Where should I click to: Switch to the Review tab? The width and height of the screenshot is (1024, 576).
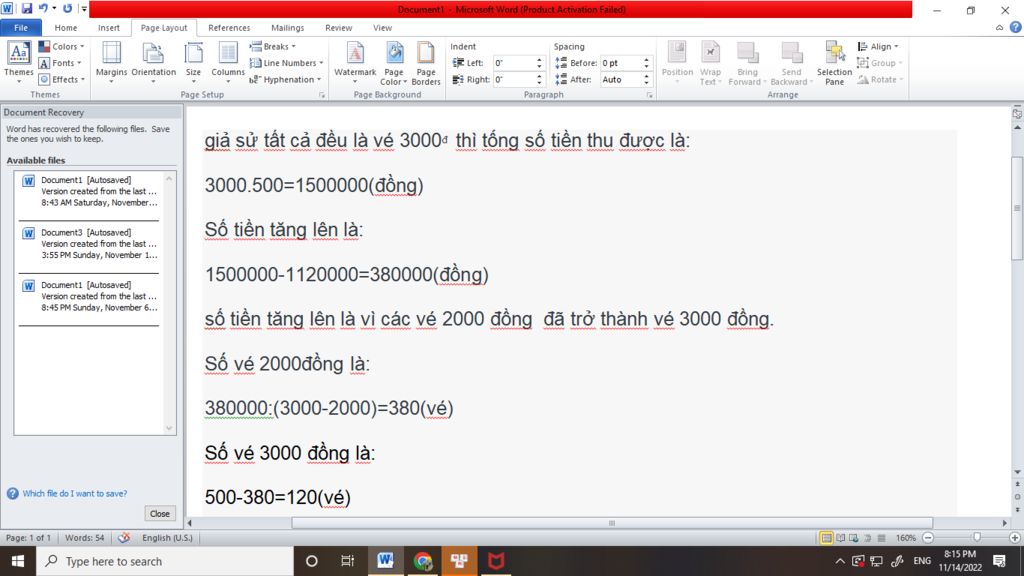(338, 28)
